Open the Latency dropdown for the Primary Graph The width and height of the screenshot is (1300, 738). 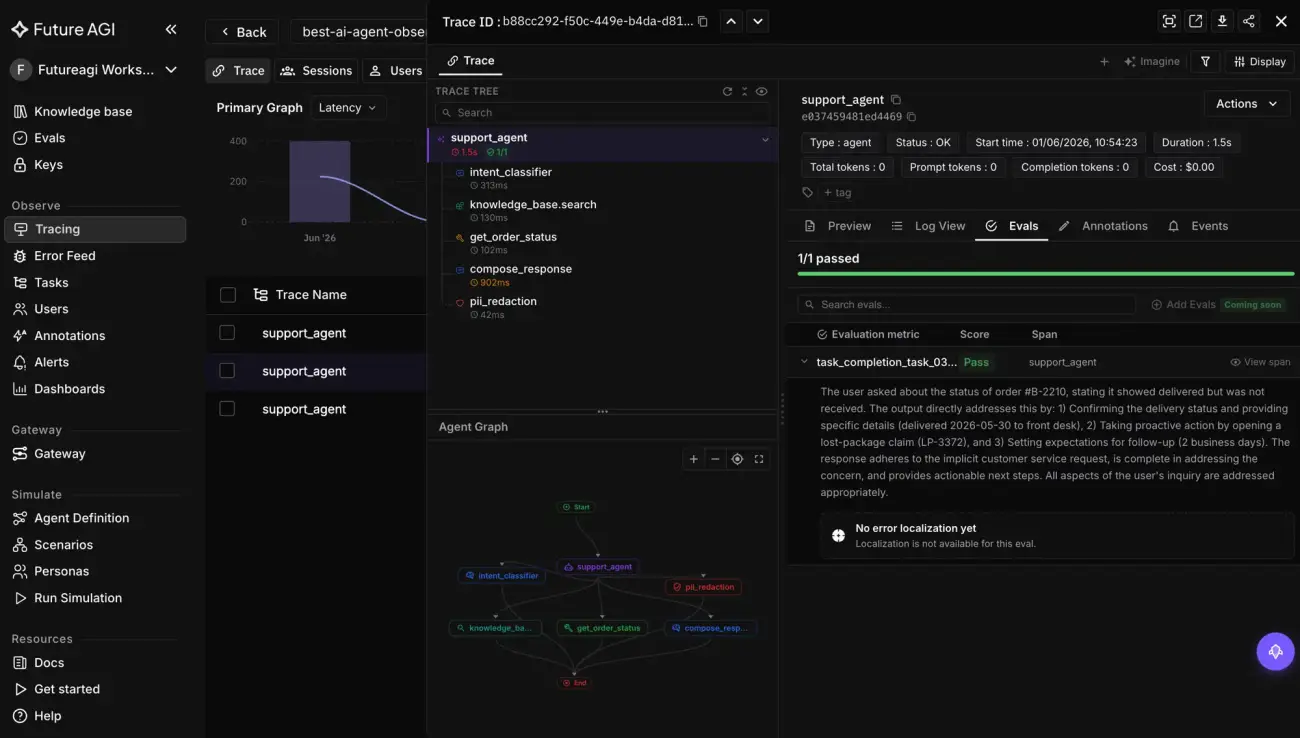coord(348,108)
